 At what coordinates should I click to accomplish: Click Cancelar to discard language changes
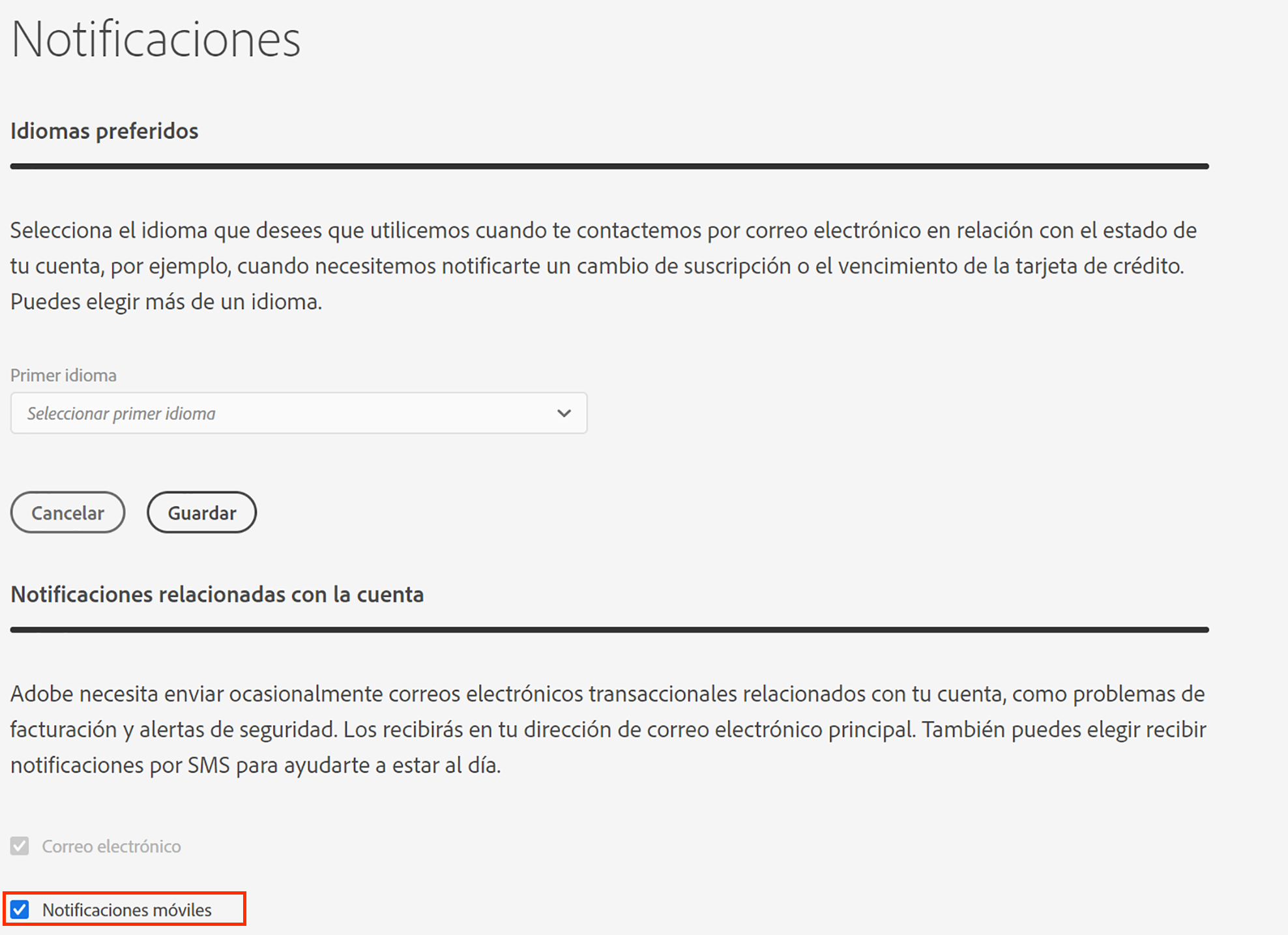[67, 512]
